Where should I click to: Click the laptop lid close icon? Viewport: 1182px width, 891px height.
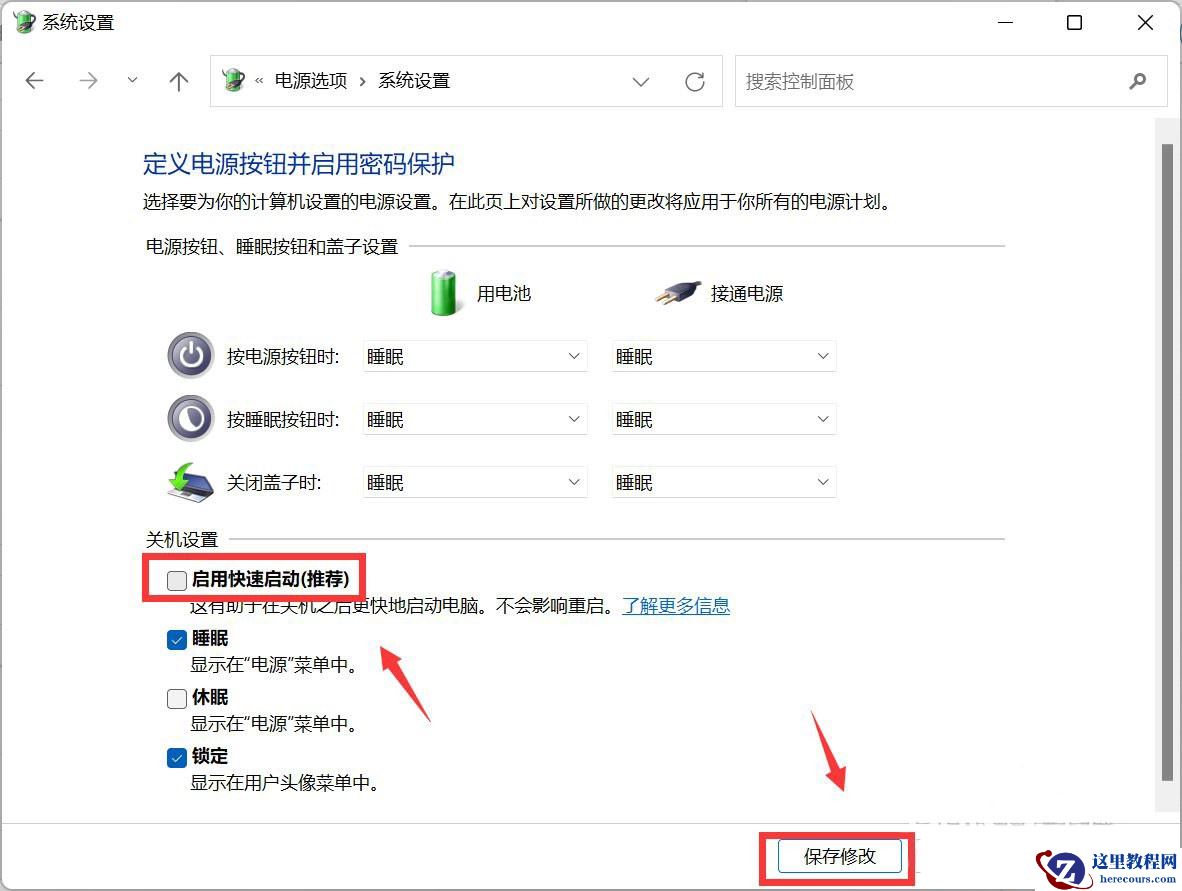[190, 481]
